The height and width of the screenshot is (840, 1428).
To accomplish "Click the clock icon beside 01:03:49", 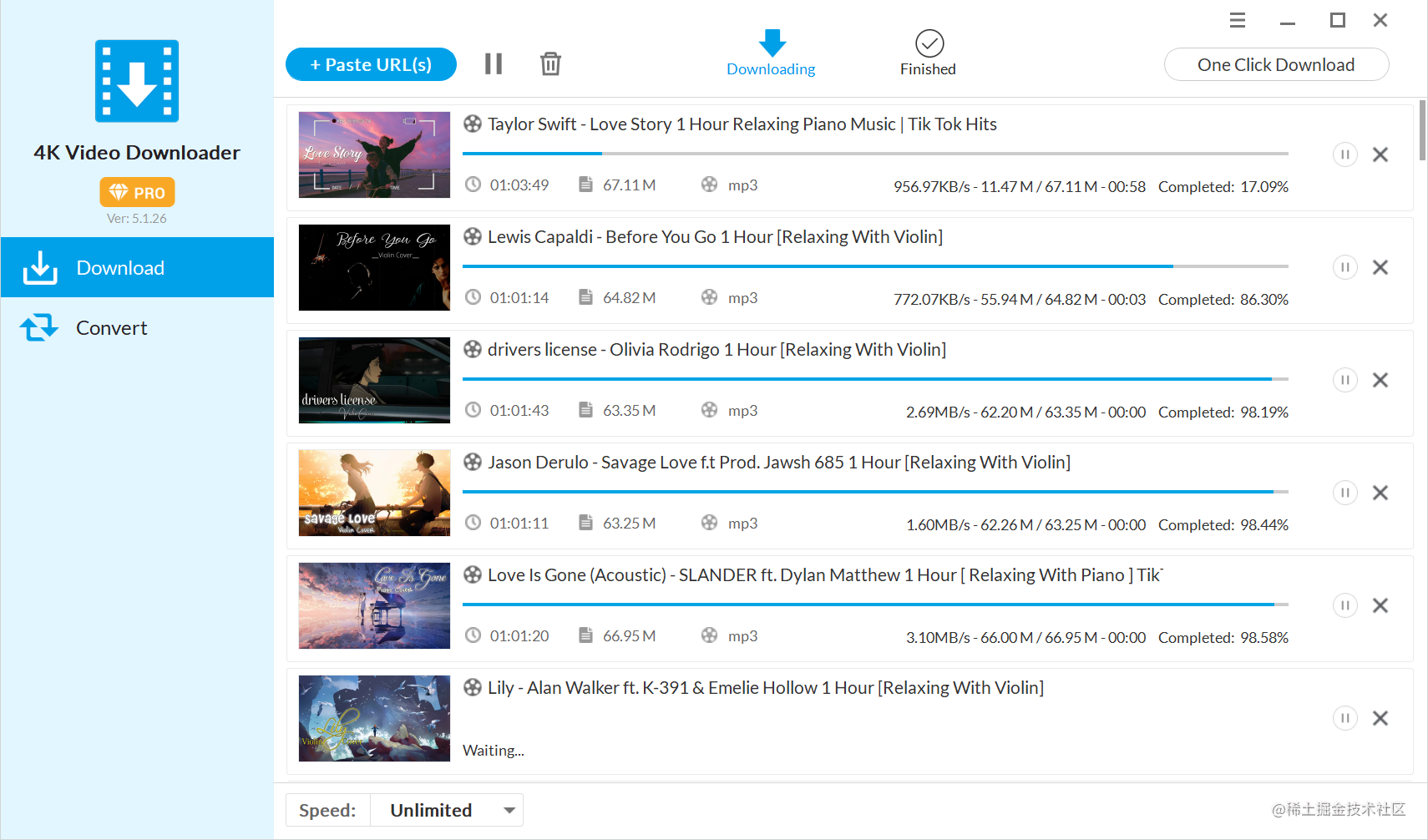I will pos(473,185).
